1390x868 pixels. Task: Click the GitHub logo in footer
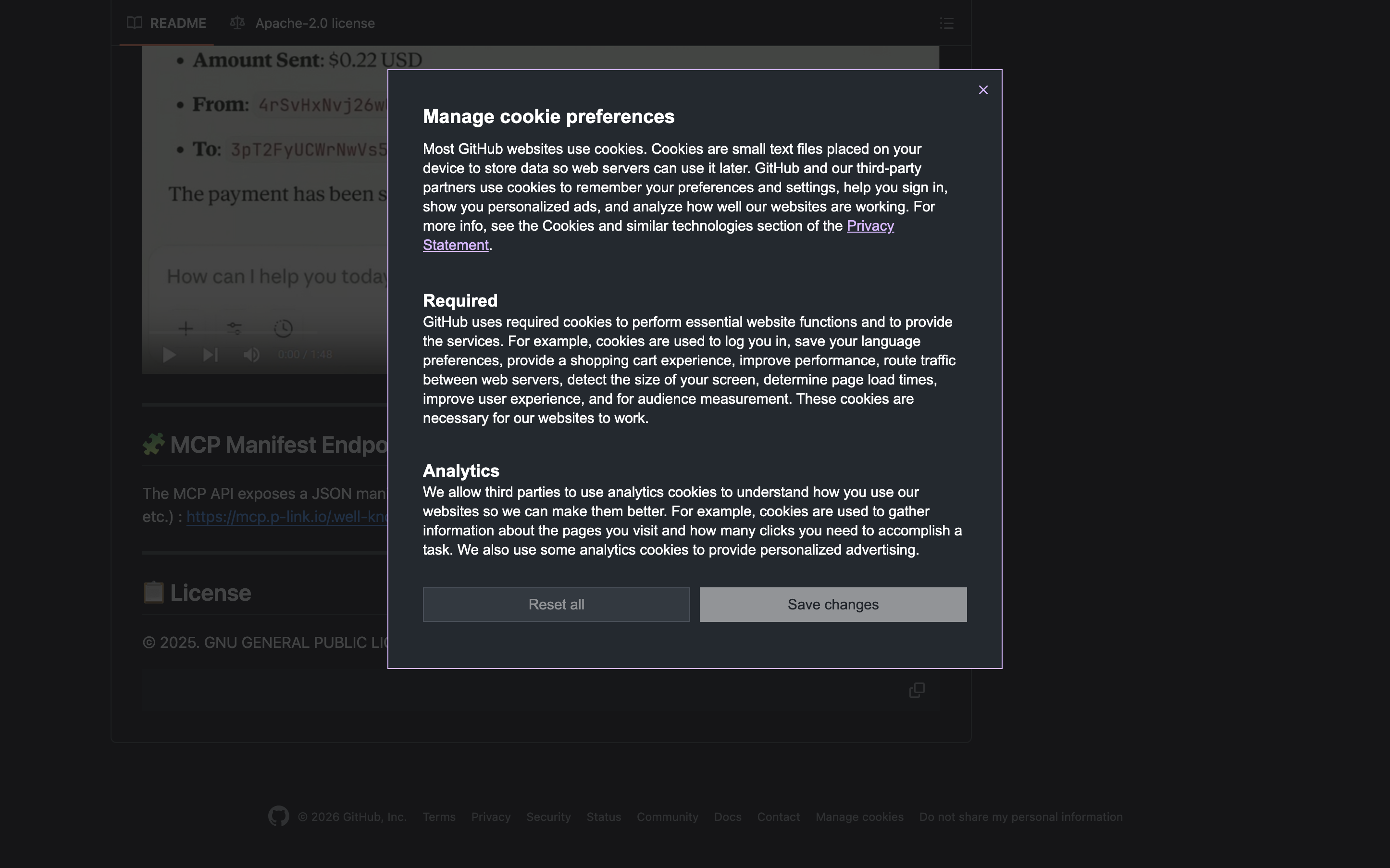[278, 816]
